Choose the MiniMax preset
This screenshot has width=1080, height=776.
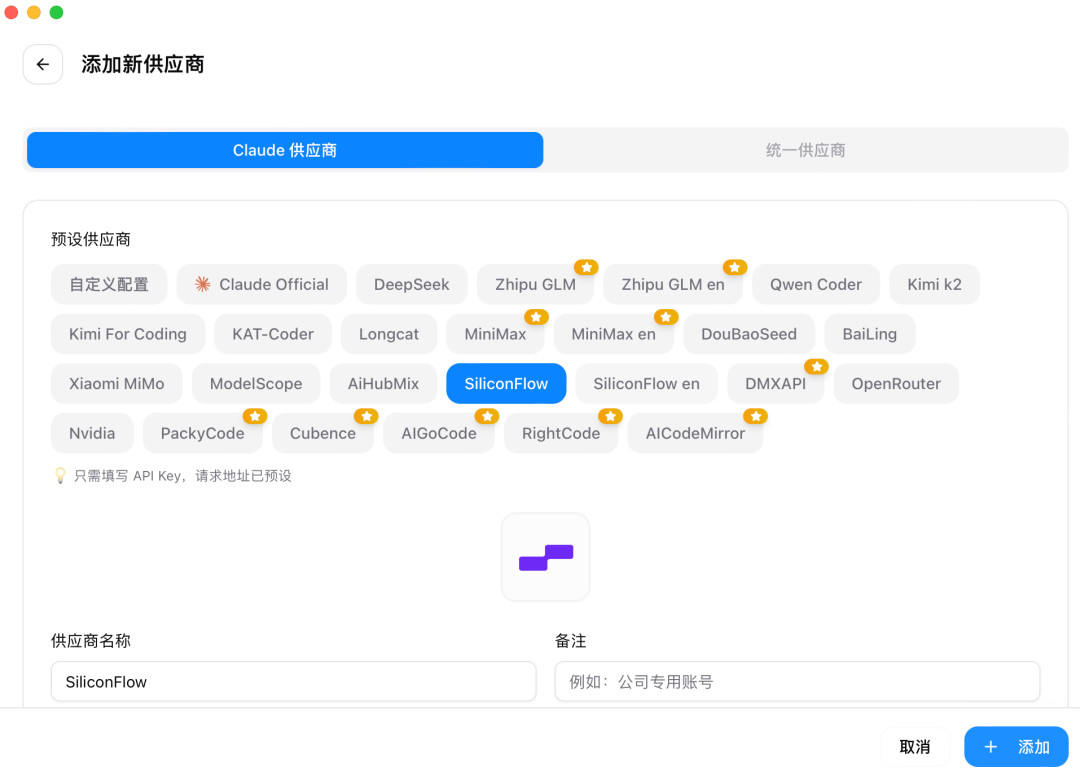[495, 334]
